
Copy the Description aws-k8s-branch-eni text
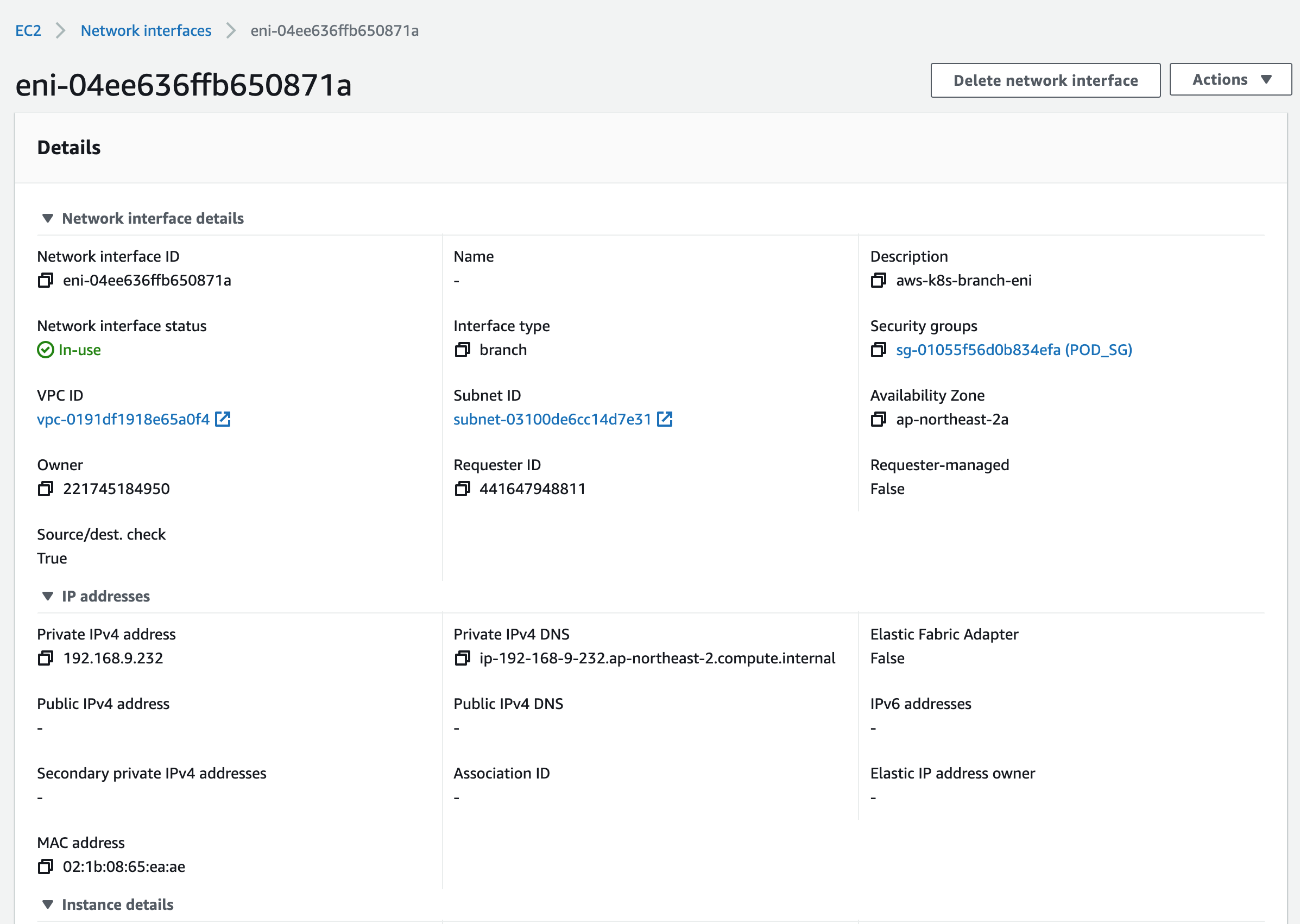pos(878,281)
